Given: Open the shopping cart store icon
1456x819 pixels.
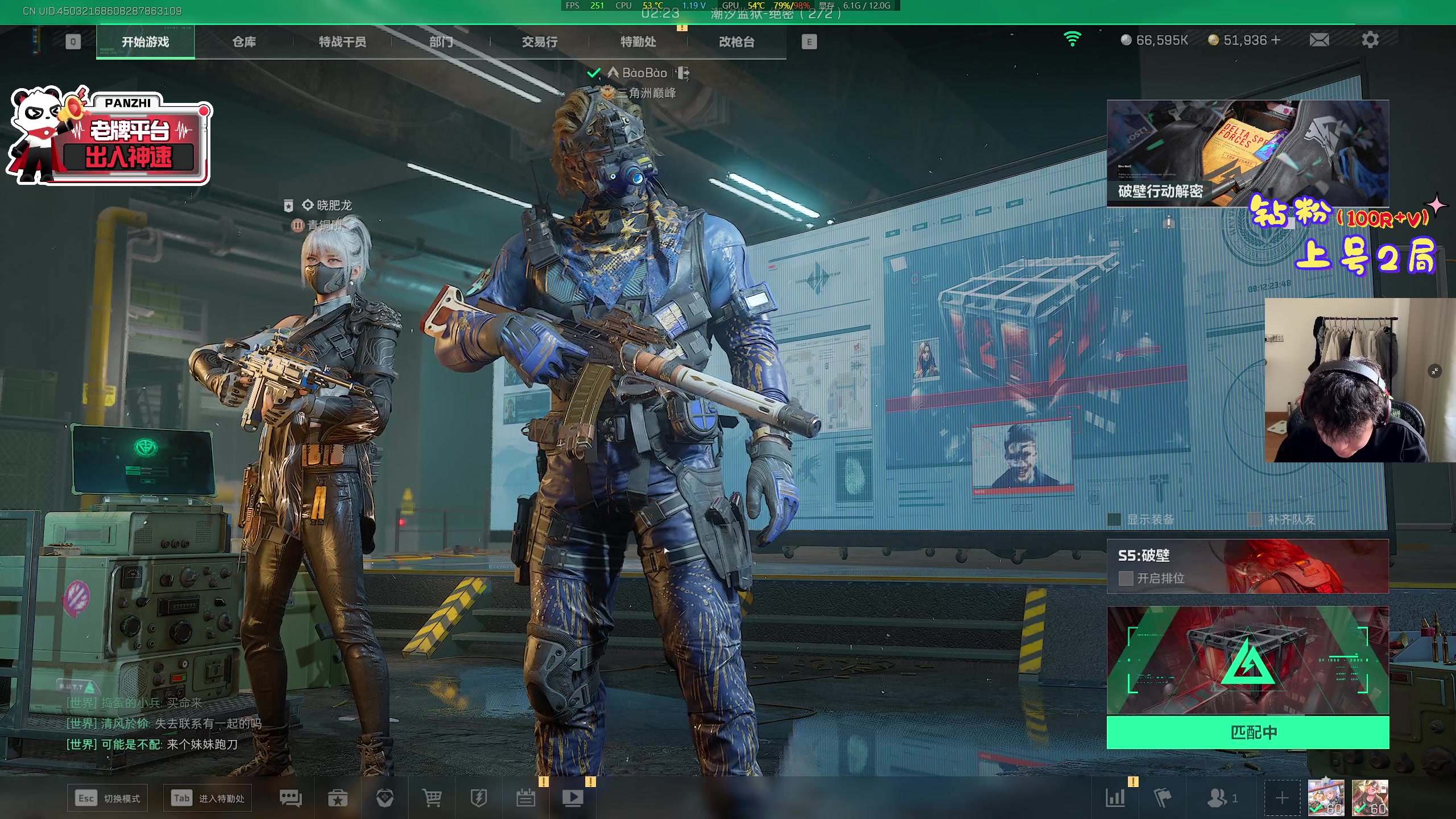Looking at the screenshot, I should coord(432,799).
